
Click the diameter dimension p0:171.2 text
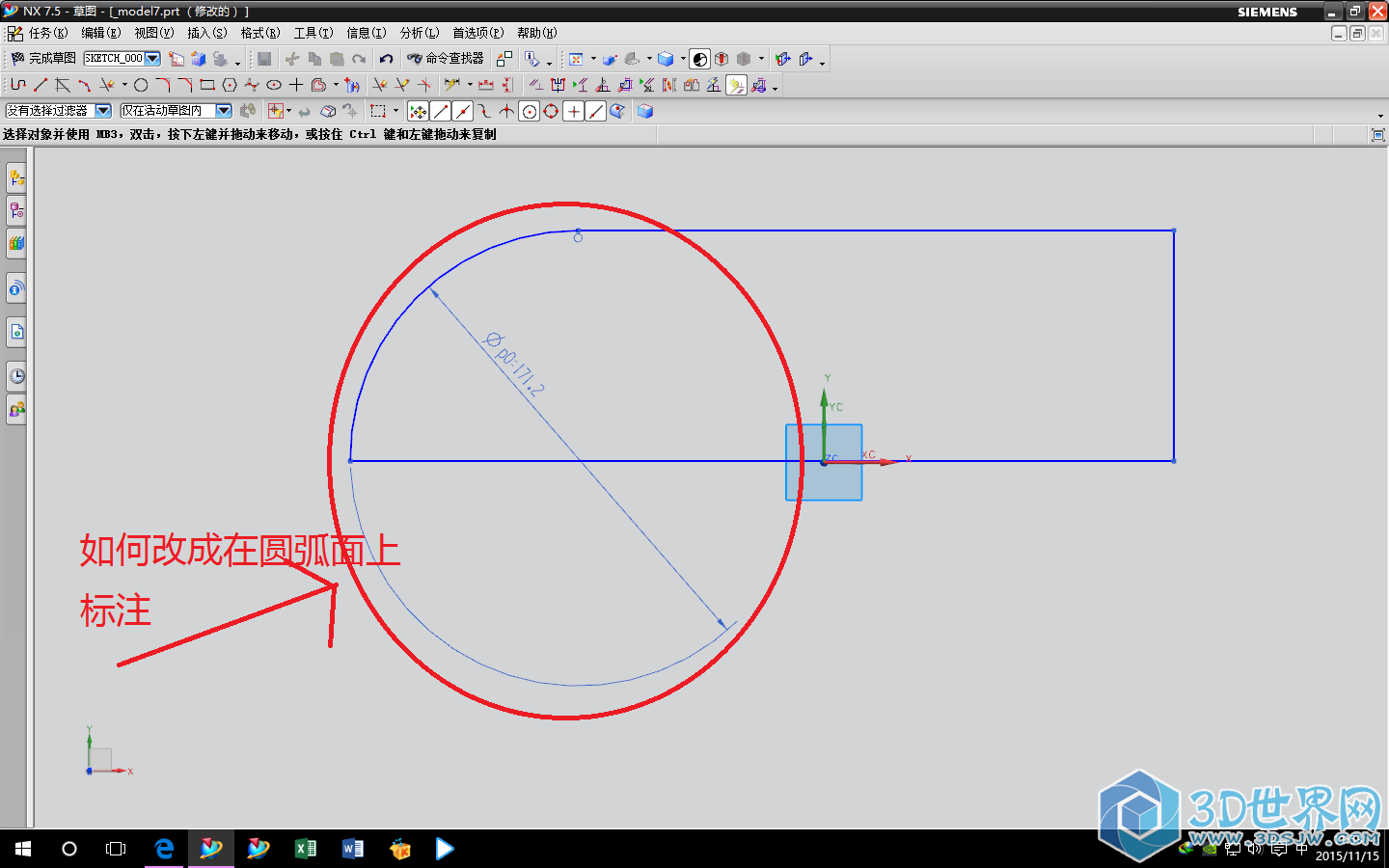(515, 364)
